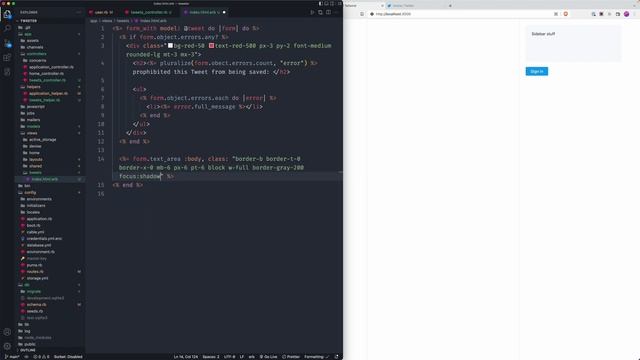This screenshot has height=360, width=640.
Task: Open the Explorer view in activity bar
Action: tap(7, 14)
